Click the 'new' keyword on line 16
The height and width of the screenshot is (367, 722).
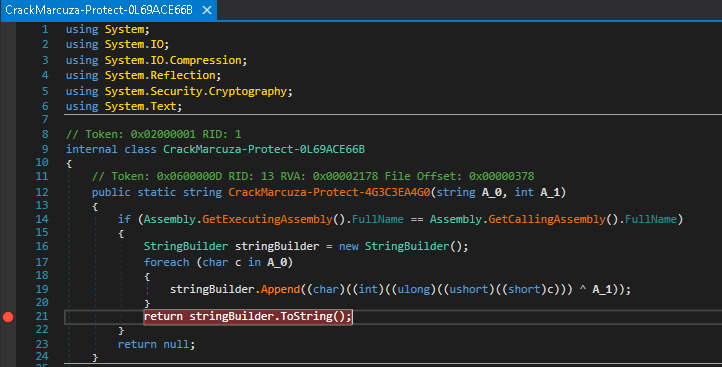[349, 246]
